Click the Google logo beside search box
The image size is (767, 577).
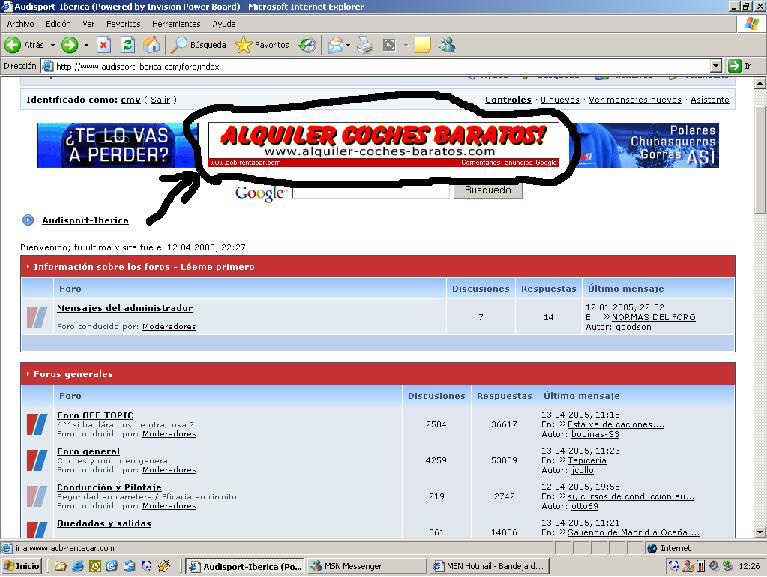[x=260, y=193]
